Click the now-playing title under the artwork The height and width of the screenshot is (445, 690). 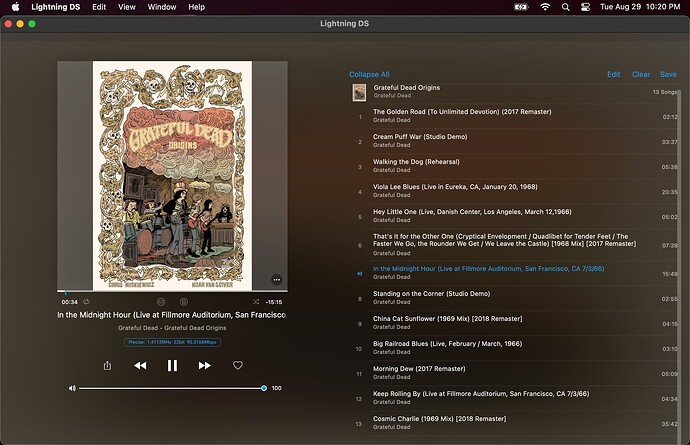pyautogui.click(x=172, y=315)
